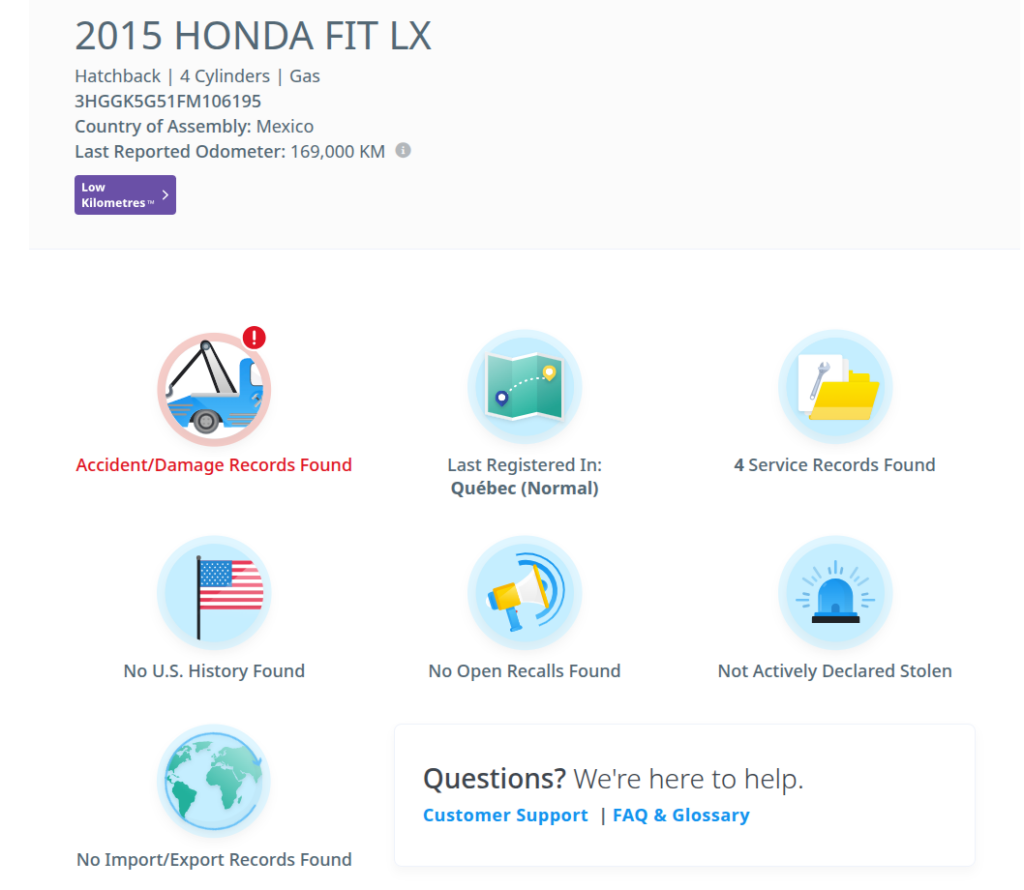Click the No Import/Export Records Found label

pyautogui.click(x=214, y=860)
